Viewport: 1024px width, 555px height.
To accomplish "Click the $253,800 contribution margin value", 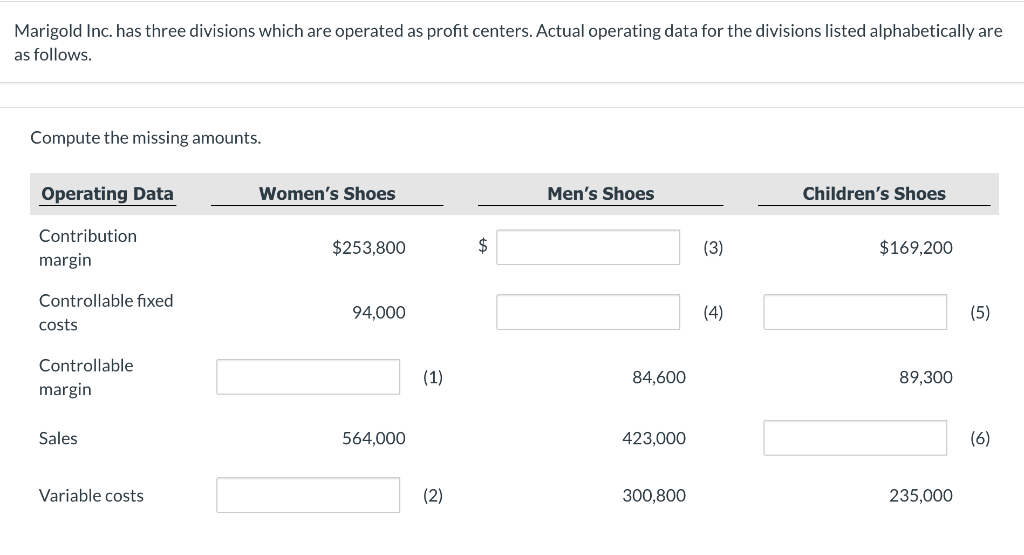I will tap(369, 248).
